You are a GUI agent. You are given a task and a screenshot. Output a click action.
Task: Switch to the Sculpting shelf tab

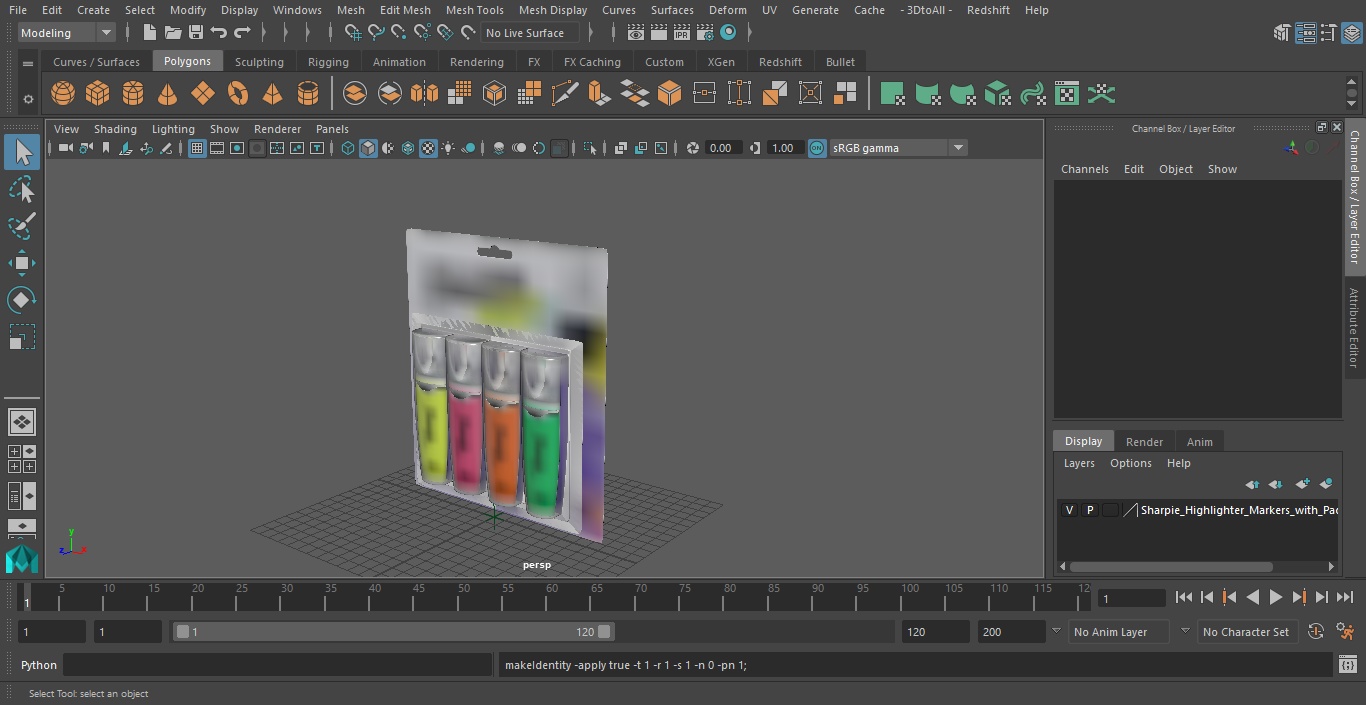click(259, 62)
